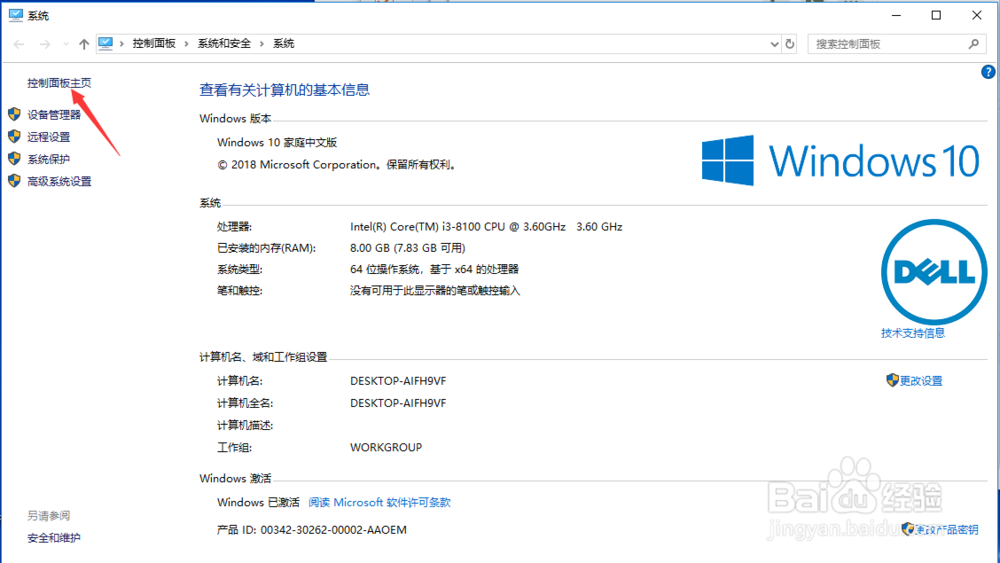Image resolution: width=1000 pixels, height=563 pixels.
Task: Refresh the control panel page
Action: click(x=790, y=44)
